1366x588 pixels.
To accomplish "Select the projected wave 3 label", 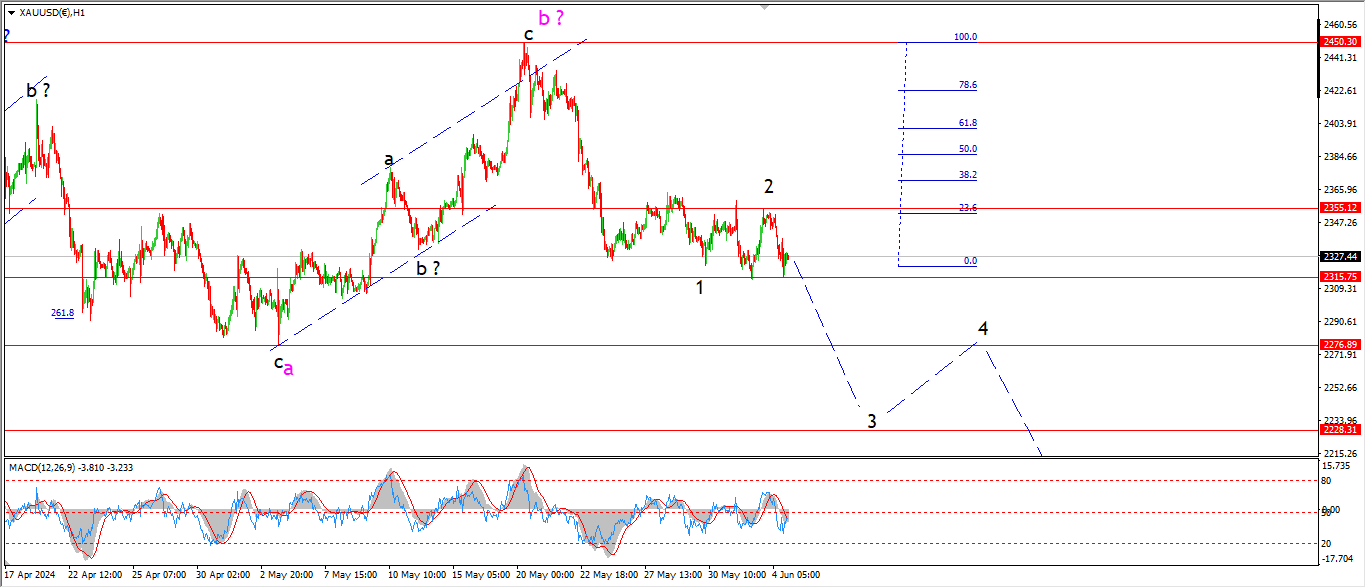I will [872, 421].
